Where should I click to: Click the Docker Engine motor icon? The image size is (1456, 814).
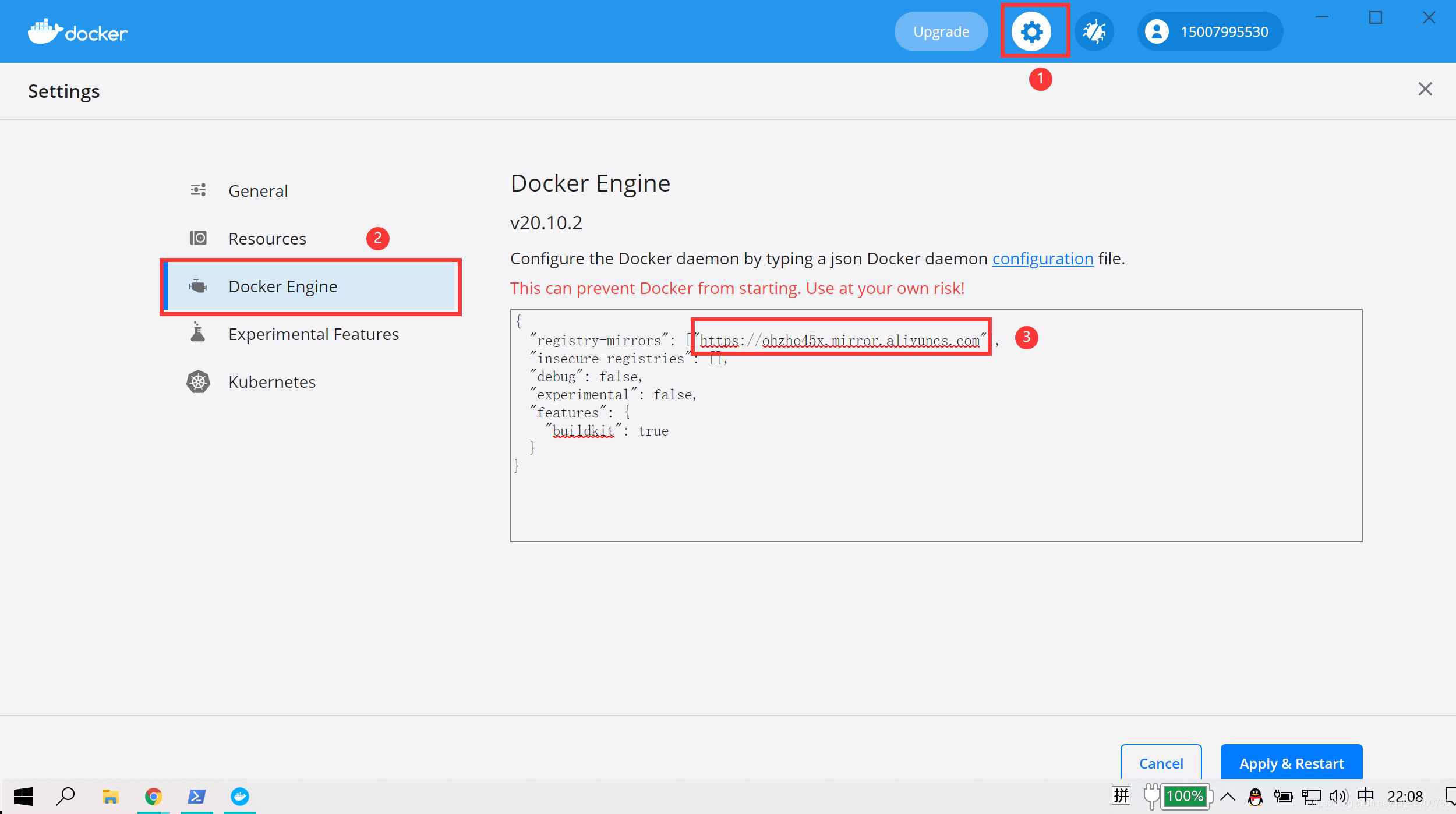click(198, 286)
